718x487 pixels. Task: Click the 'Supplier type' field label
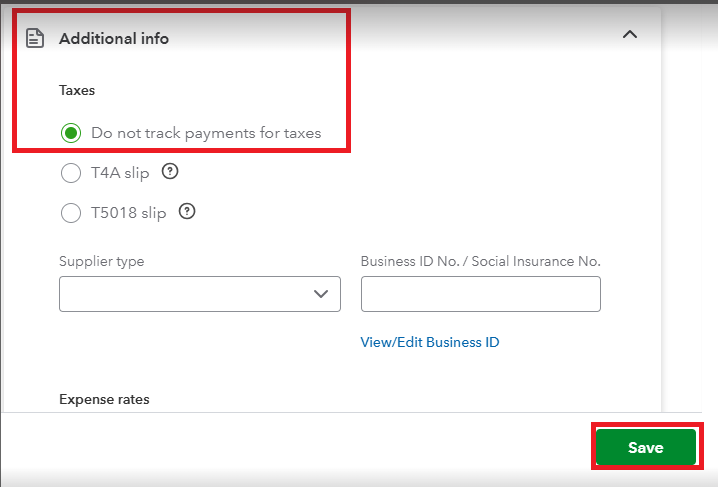[x=101, y=261]
